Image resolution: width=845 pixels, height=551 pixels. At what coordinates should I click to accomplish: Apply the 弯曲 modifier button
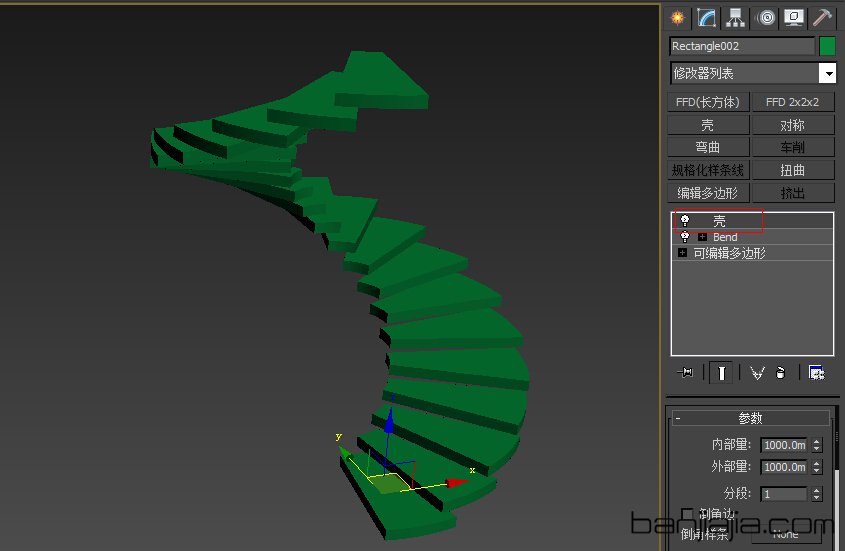[708, 147]
